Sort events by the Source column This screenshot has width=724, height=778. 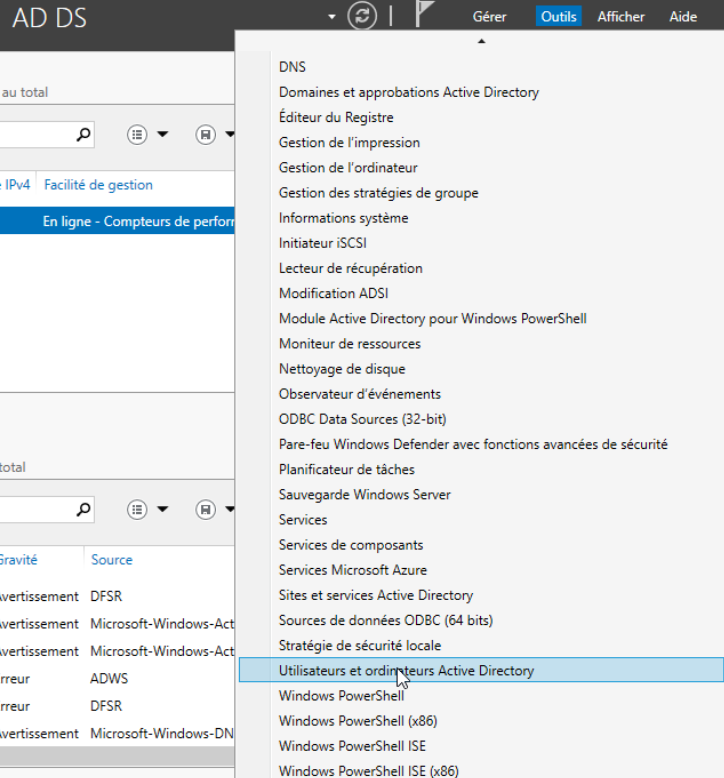coord(112,560)
